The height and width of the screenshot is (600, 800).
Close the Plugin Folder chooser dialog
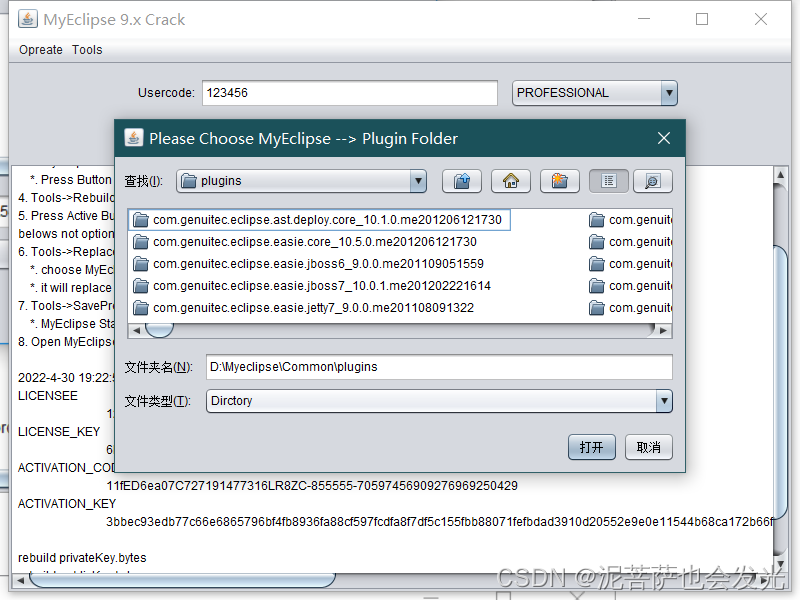click(664, 138)
